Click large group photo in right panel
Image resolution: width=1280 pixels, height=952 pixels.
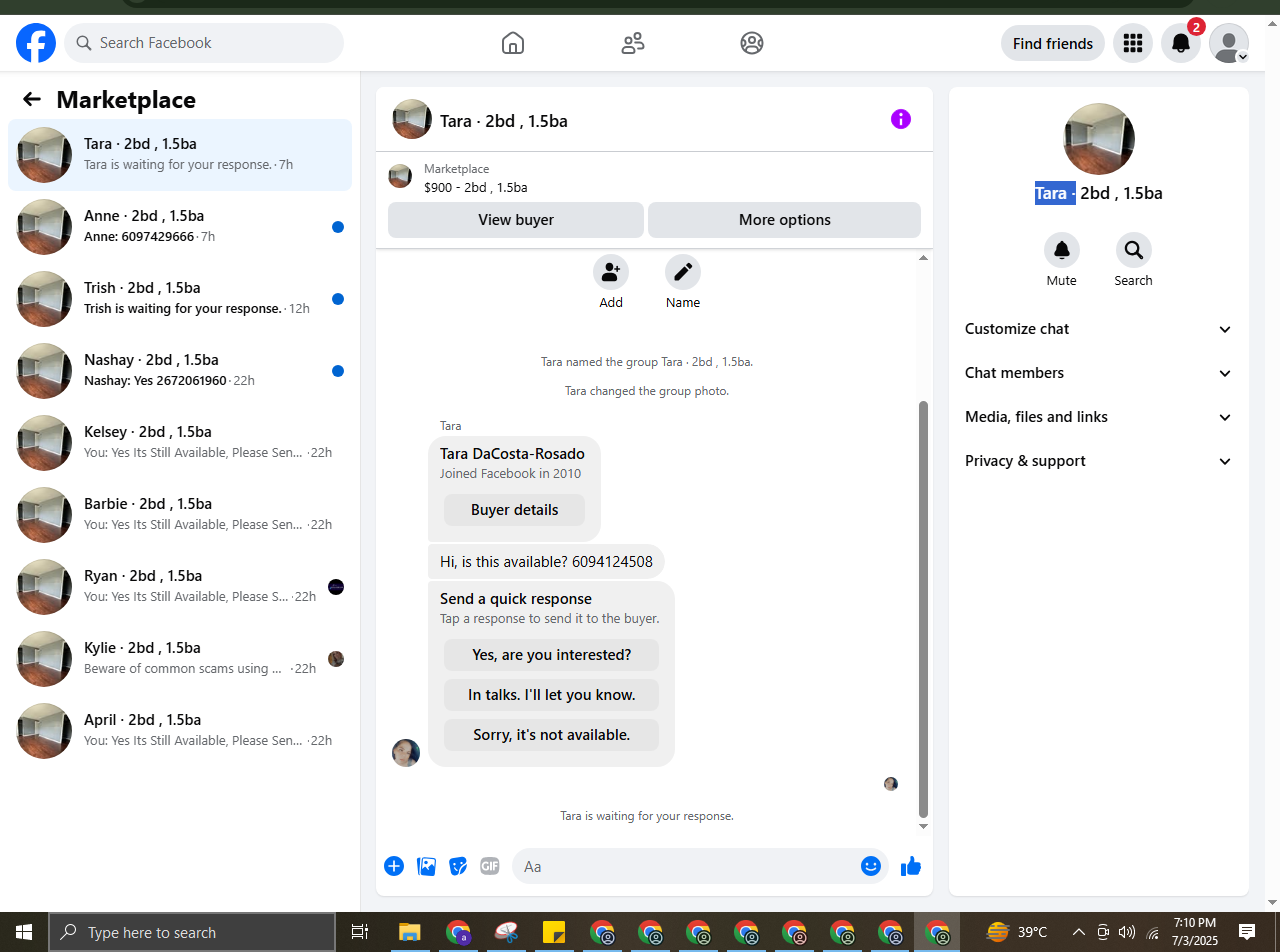(1099, 139)
